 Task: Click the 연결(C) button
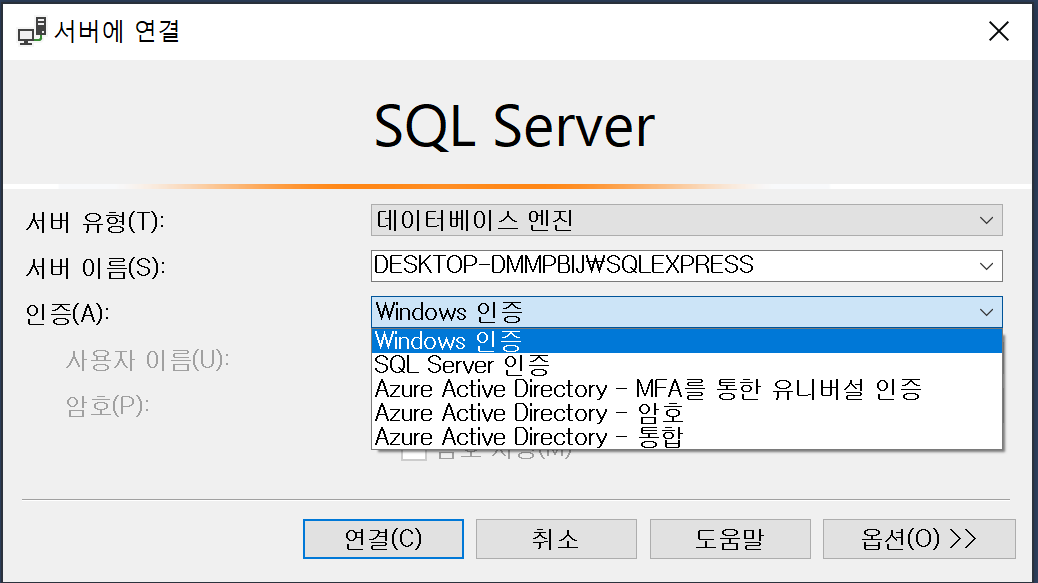tap(383, 539)
